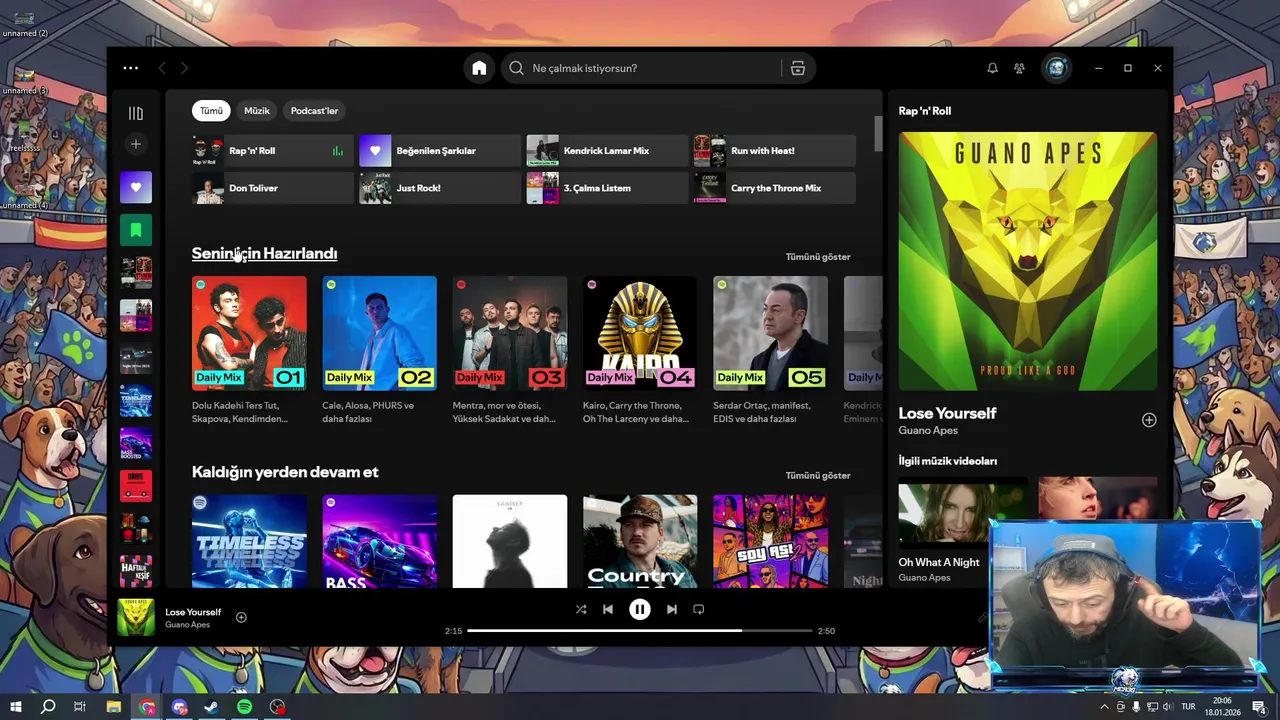The height and width of the screenshot is (720, 1280).
Task: Open the Senin İçin Hazırlandı heading link
Action: [264, 254]
